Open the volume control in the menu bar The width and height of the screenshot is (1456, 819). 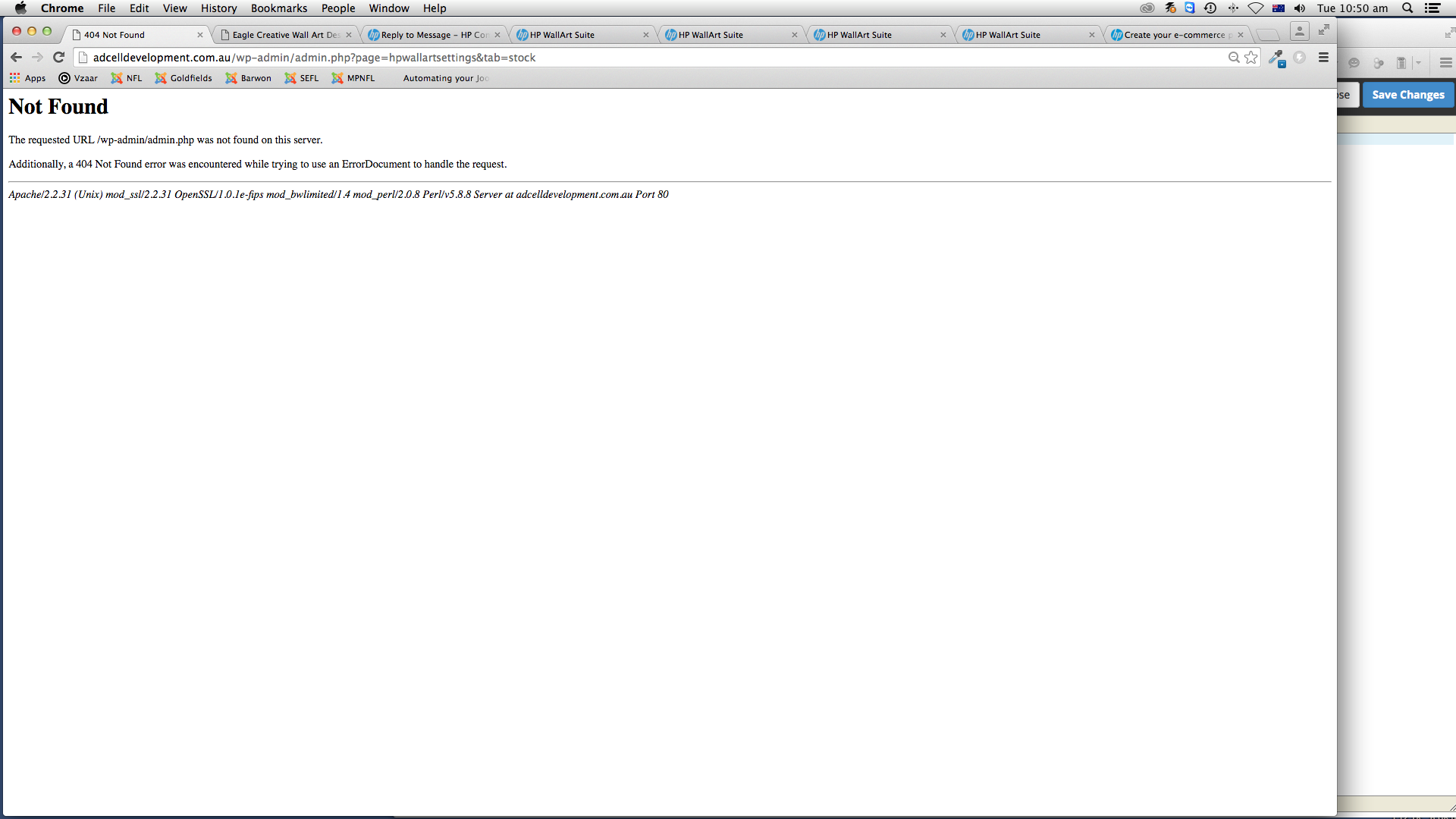1300,8
